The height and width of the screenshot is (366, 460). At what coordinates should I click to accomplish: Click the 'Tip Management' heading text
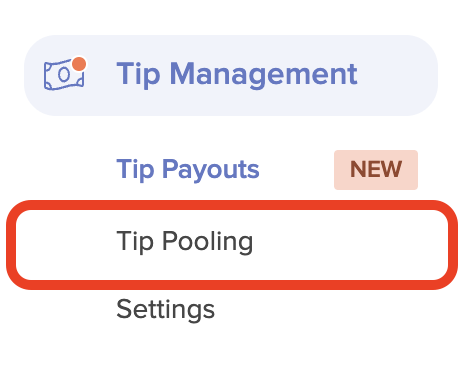(237, 75)
